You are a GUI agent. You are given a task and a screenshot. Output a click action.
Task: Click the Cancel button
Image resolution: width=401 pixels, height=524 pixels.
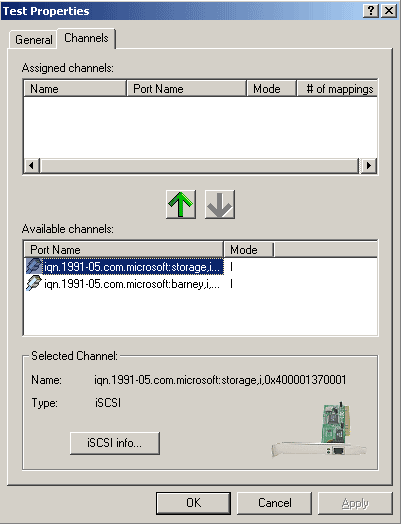tap(274, 503)
